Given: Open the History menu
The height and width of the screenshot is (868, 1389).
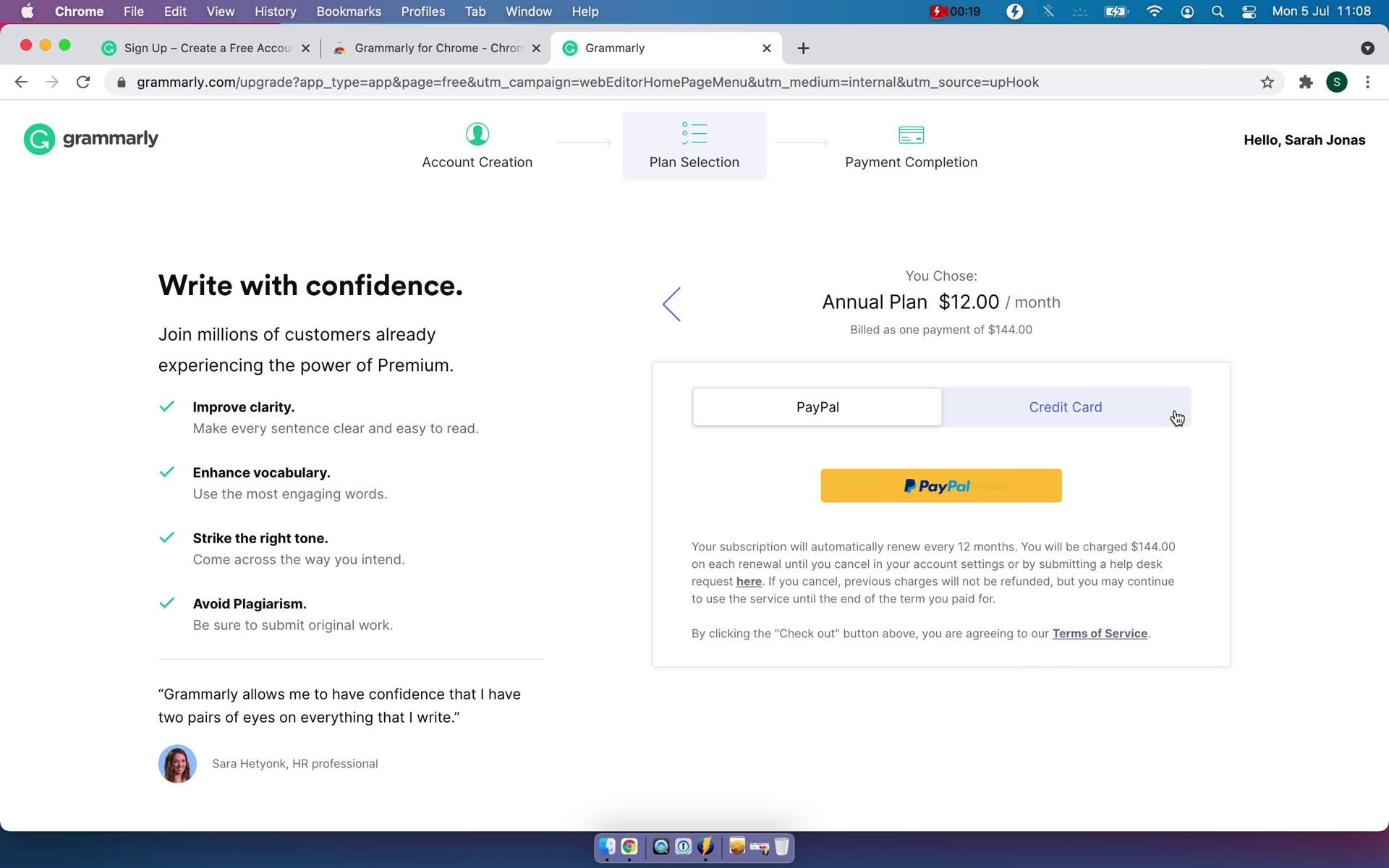Looking at the screenshot, I should pyautogui.click(x=275, y=12).
